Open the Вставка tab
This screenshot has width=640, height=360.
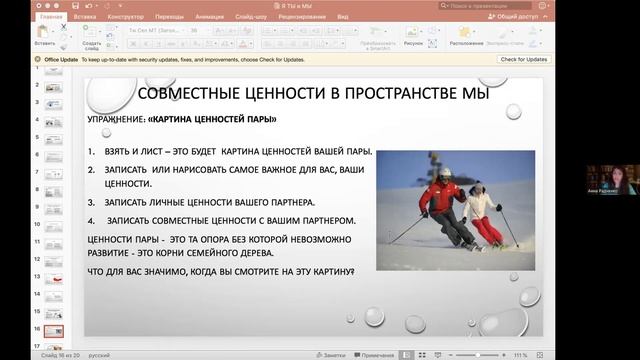pyautogui.click(x=85, y=17)
